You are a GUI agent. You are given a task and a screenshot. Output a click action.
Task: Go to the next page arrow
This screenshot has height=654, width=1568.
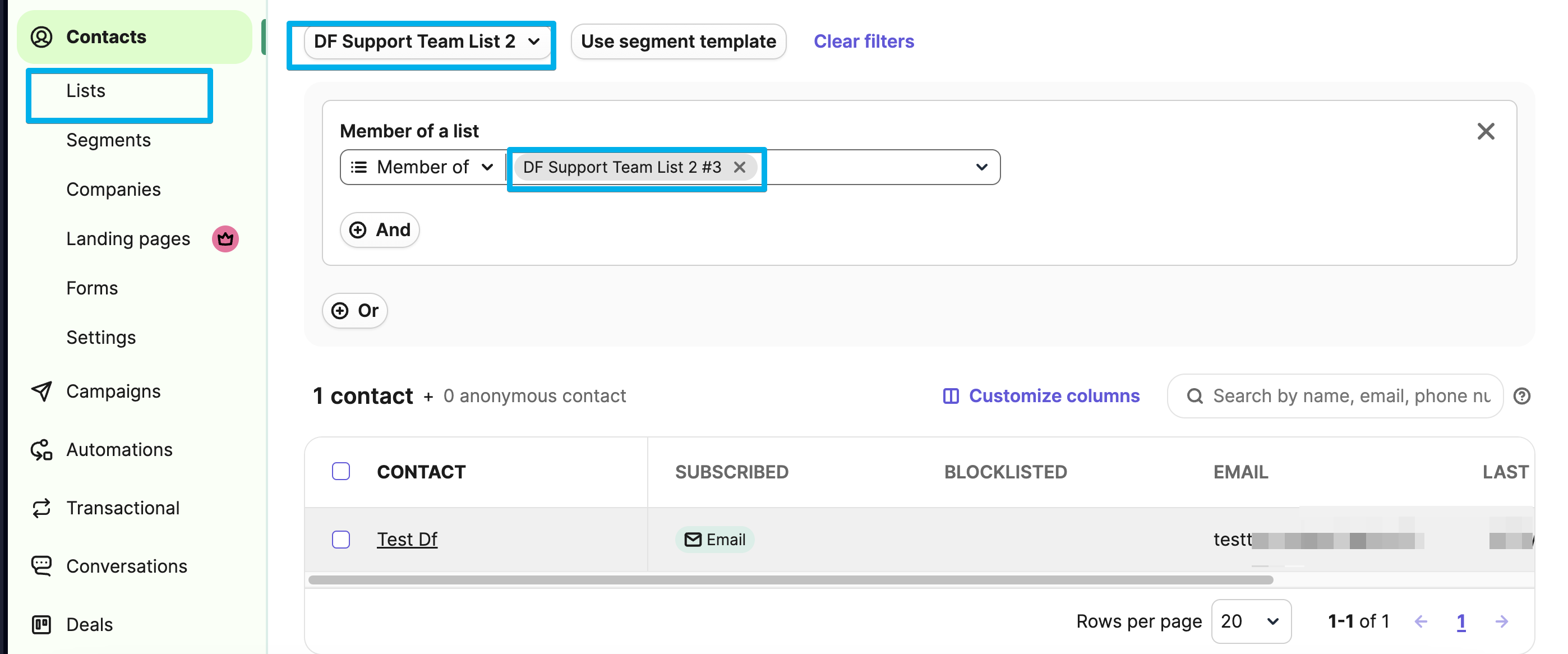[1502, 621]
